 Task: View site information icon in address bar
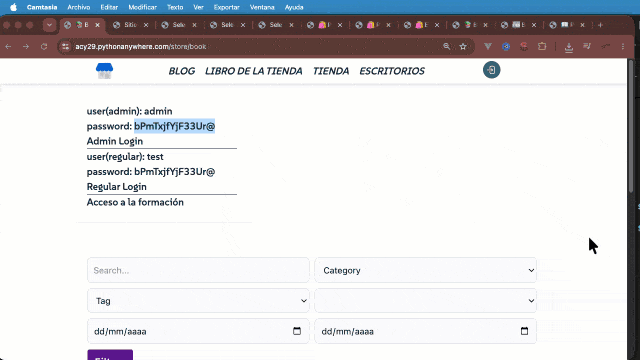click(65, 47)
